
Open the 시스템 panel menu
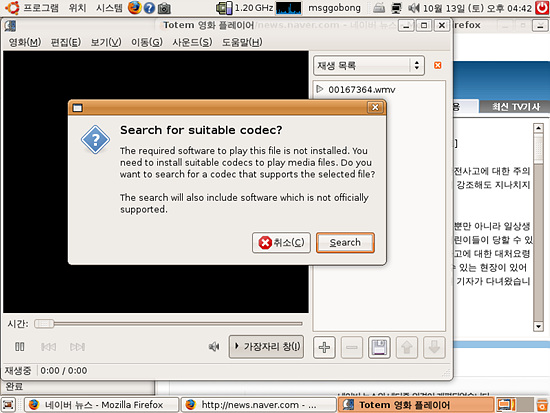tap(109, 8)
